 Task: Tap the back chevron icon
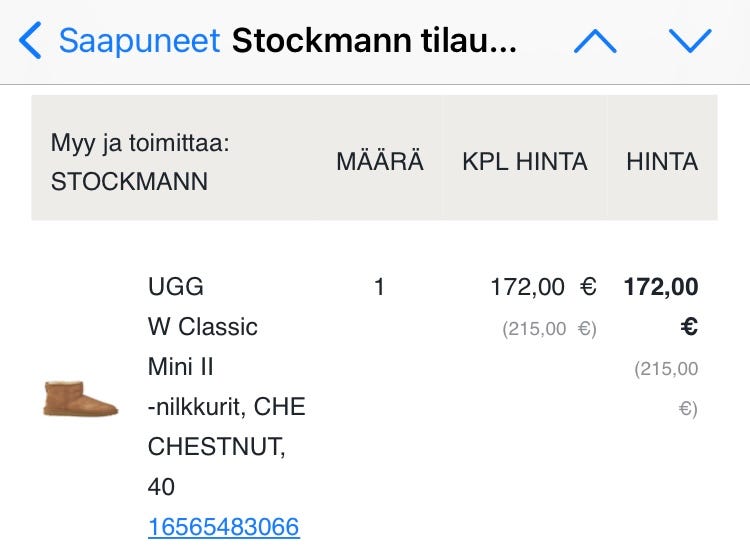click(x=30, y=41)
